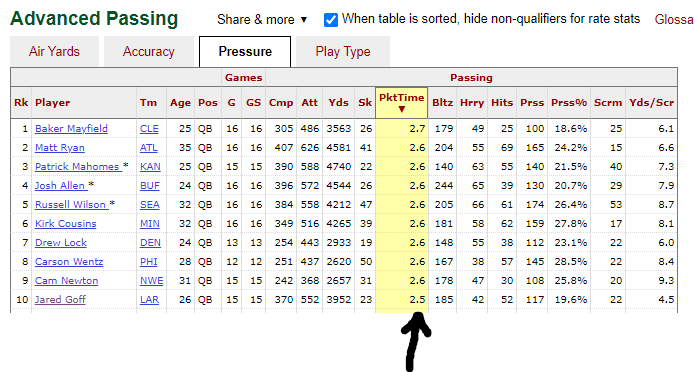Open Patrick Mahomes' player link
The image size is (694, 372).
point(77,167)
